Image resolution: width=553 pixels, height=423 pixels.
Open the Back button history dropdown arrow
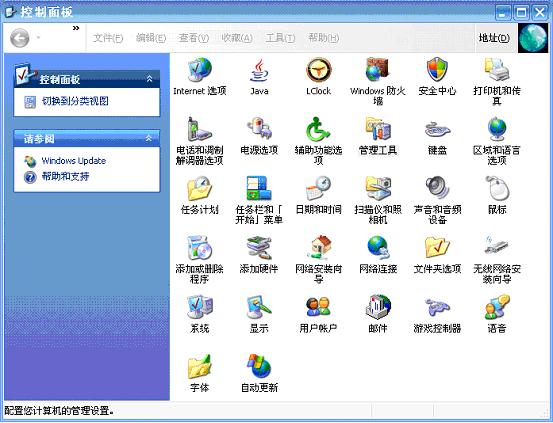[38, 37]
